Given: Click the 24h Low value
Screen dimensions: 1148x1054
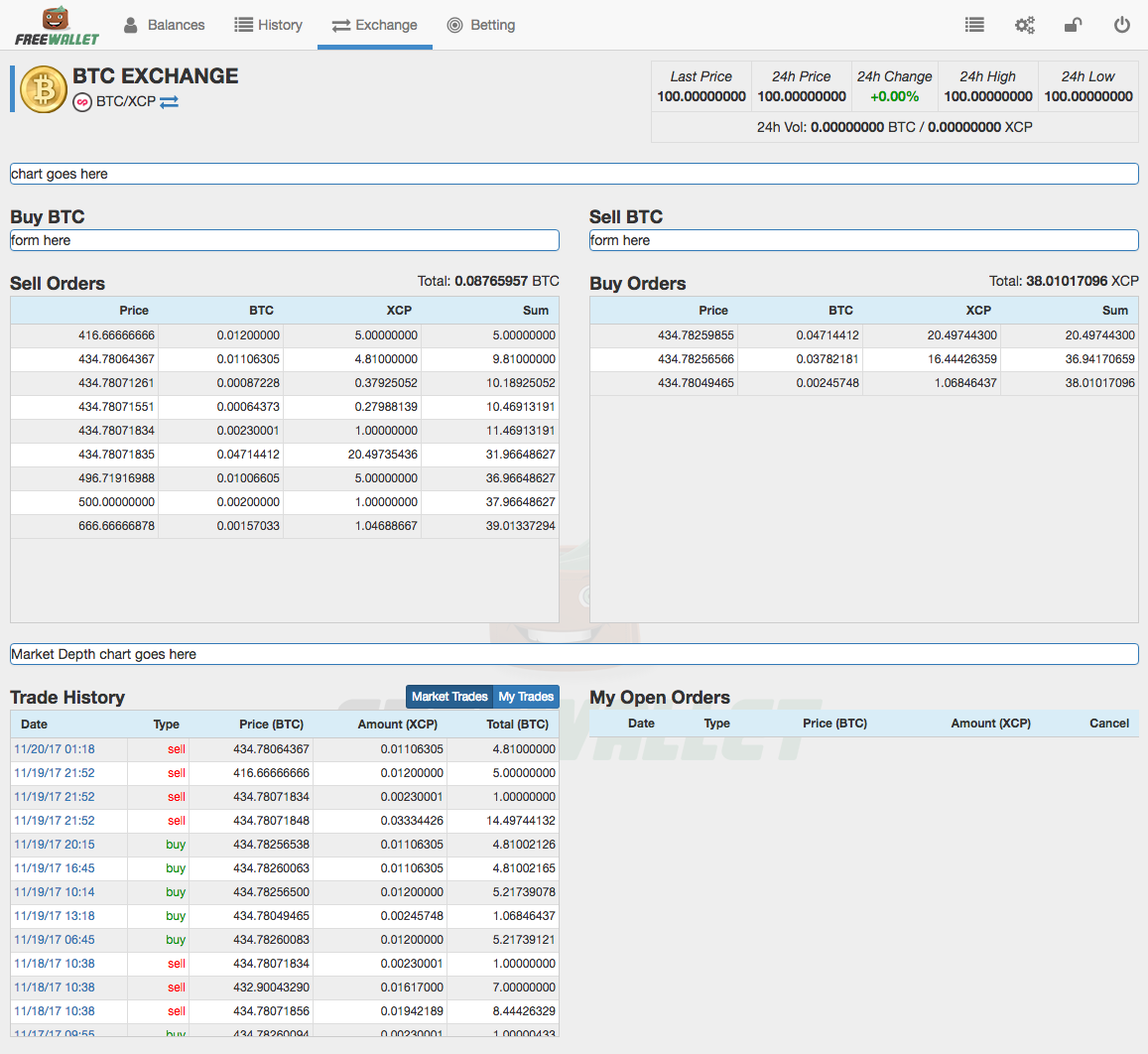Looking at the screenshot, I should [x=1087, y=96].
